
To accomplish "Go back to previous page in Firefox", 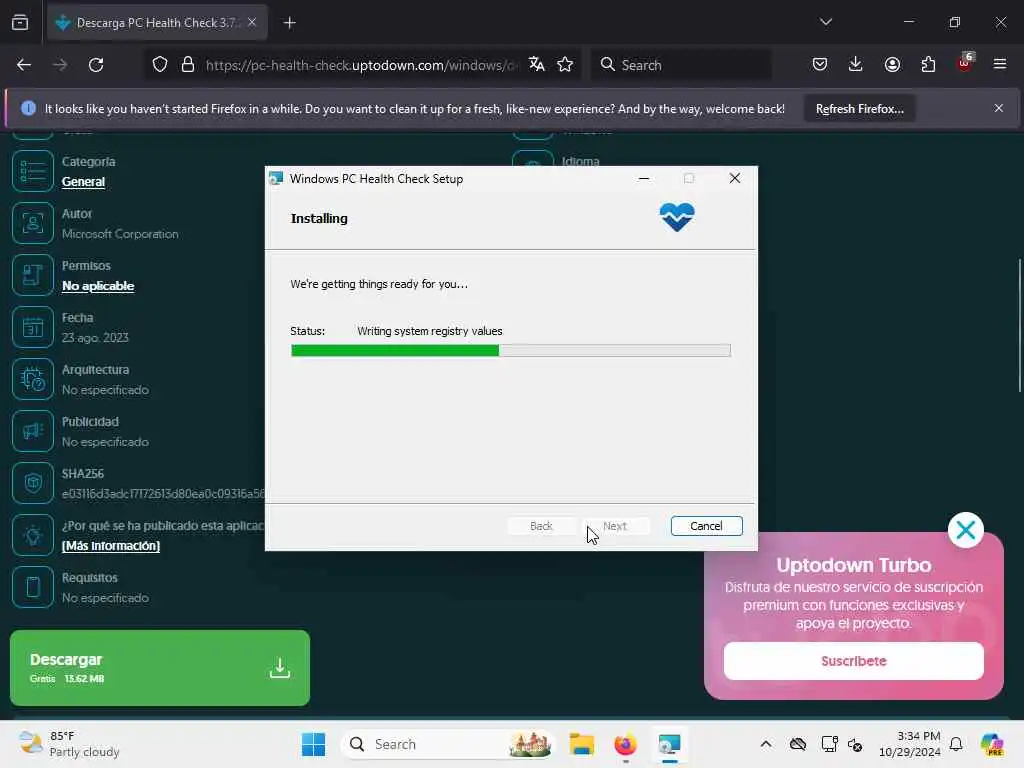I will [x=24, y=65].
